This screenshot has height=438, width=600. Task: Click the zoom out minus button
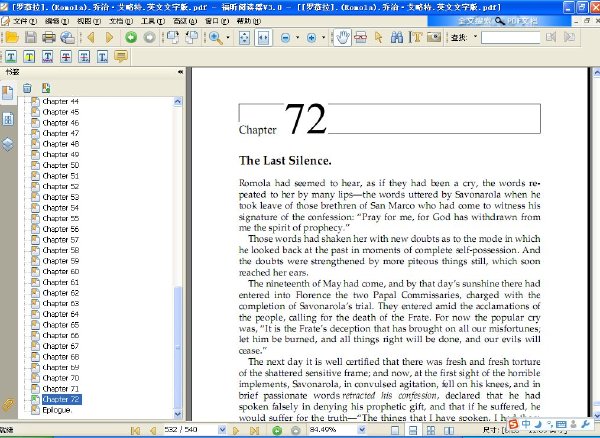point(285,37)
